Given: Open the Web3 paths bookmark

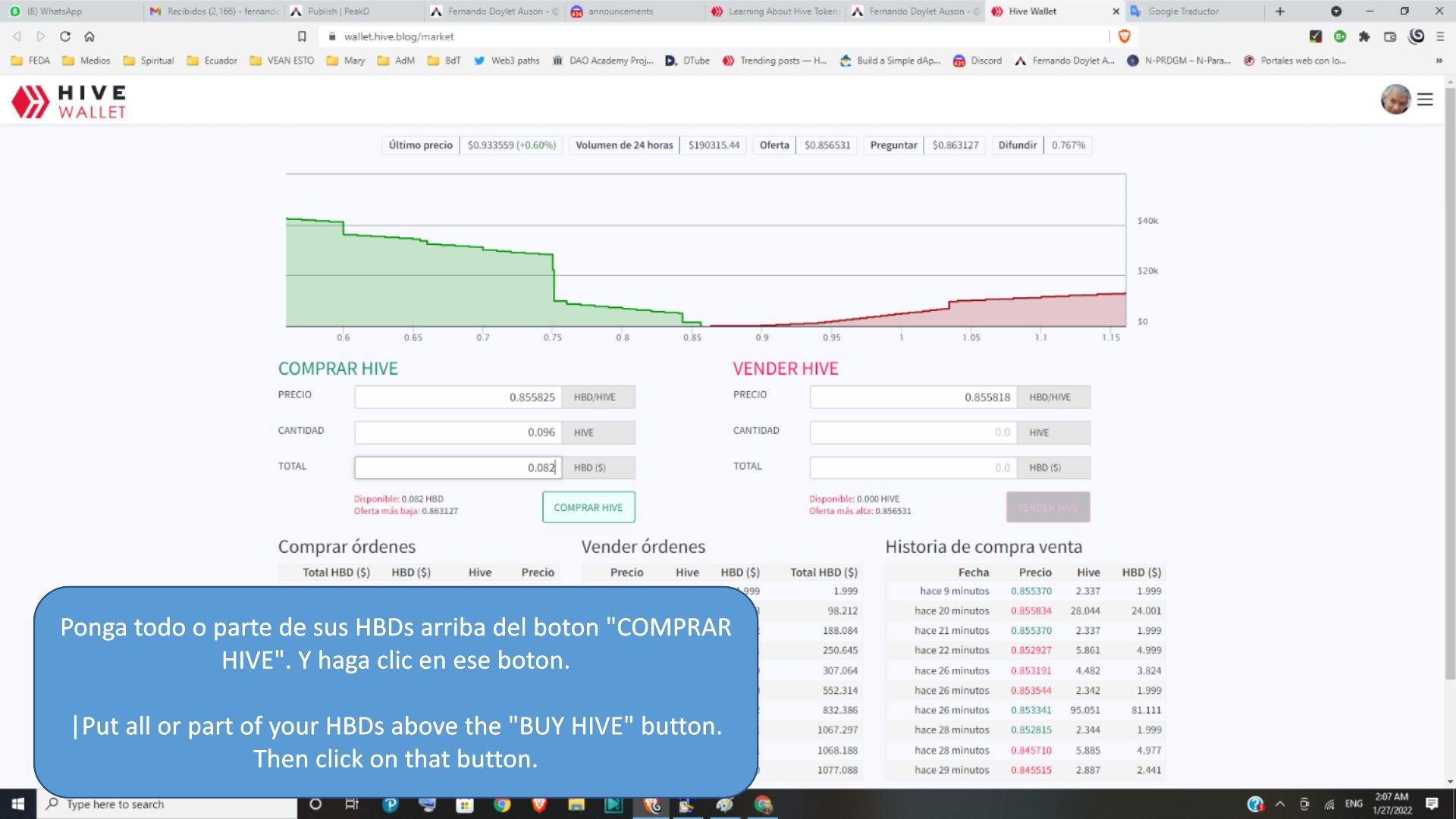Looking at the screenshot, I should (507, 61).
